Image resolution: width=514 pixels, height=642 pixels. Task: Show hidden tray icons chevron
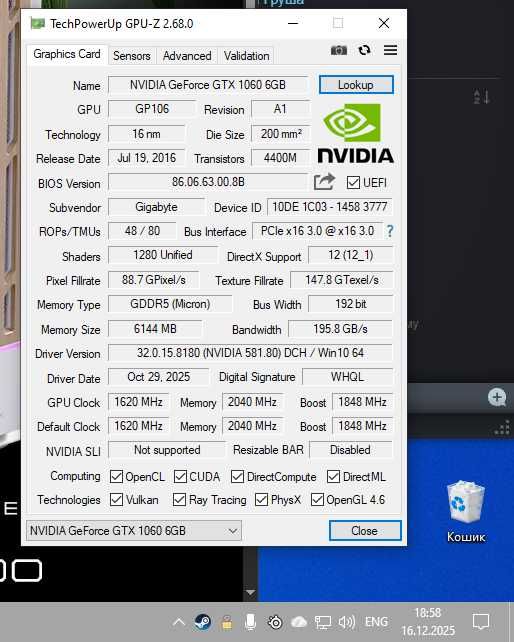point(179,623)
